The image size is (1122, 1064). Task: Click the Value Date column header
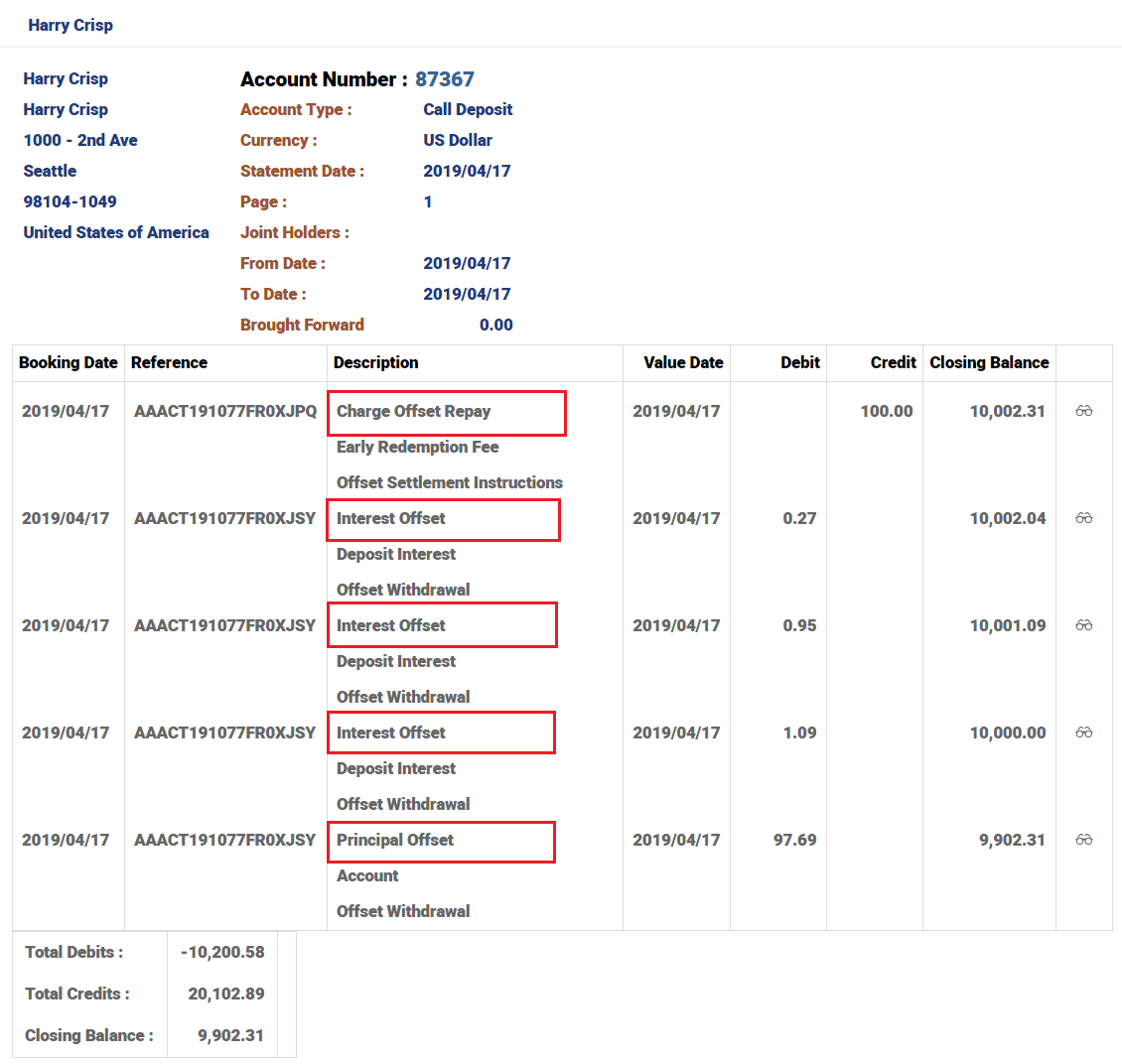(683, 362)
